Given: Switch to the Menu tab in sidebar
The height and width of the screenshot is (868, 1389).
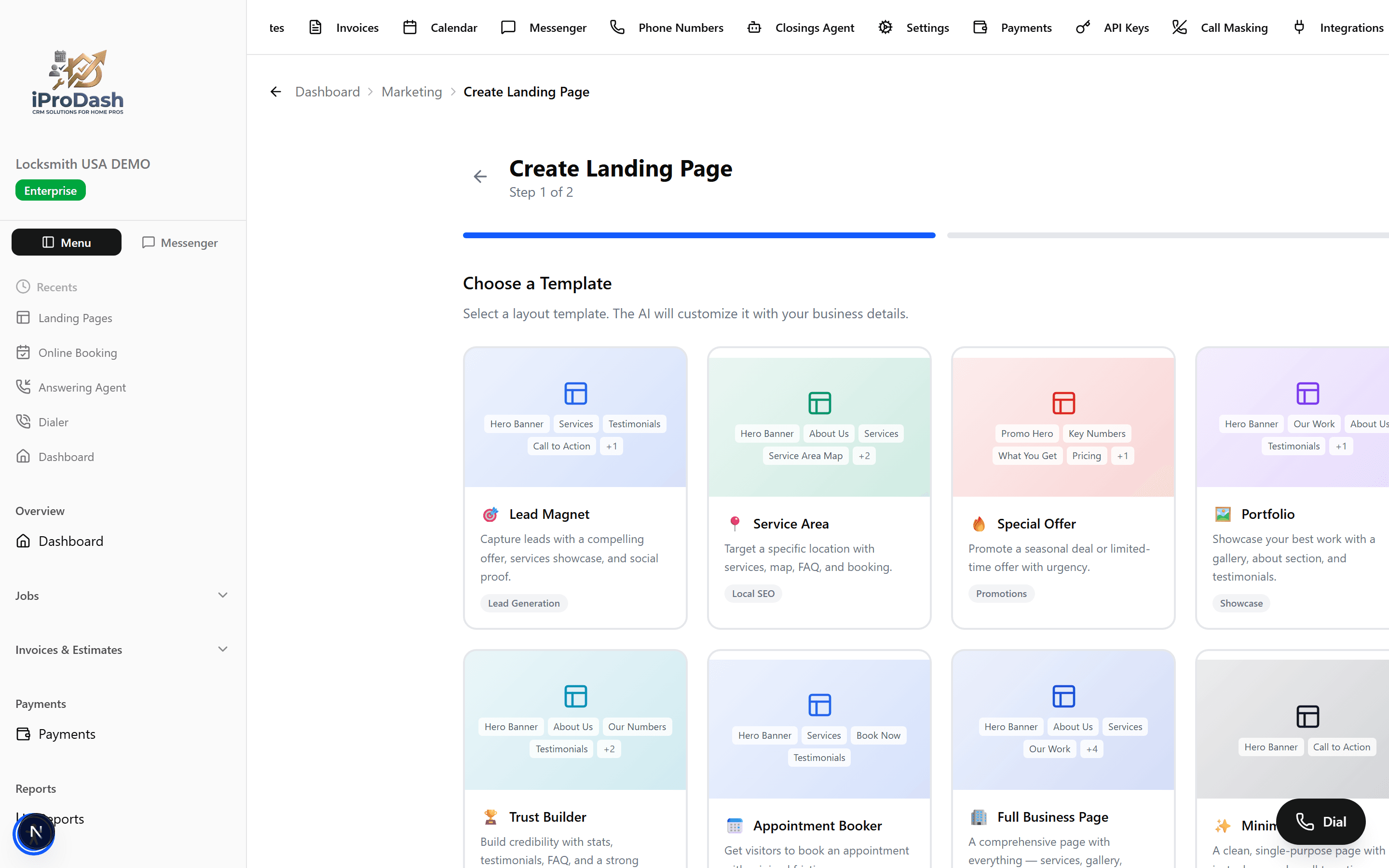Looking at the screenshot, I should [67, 242].
